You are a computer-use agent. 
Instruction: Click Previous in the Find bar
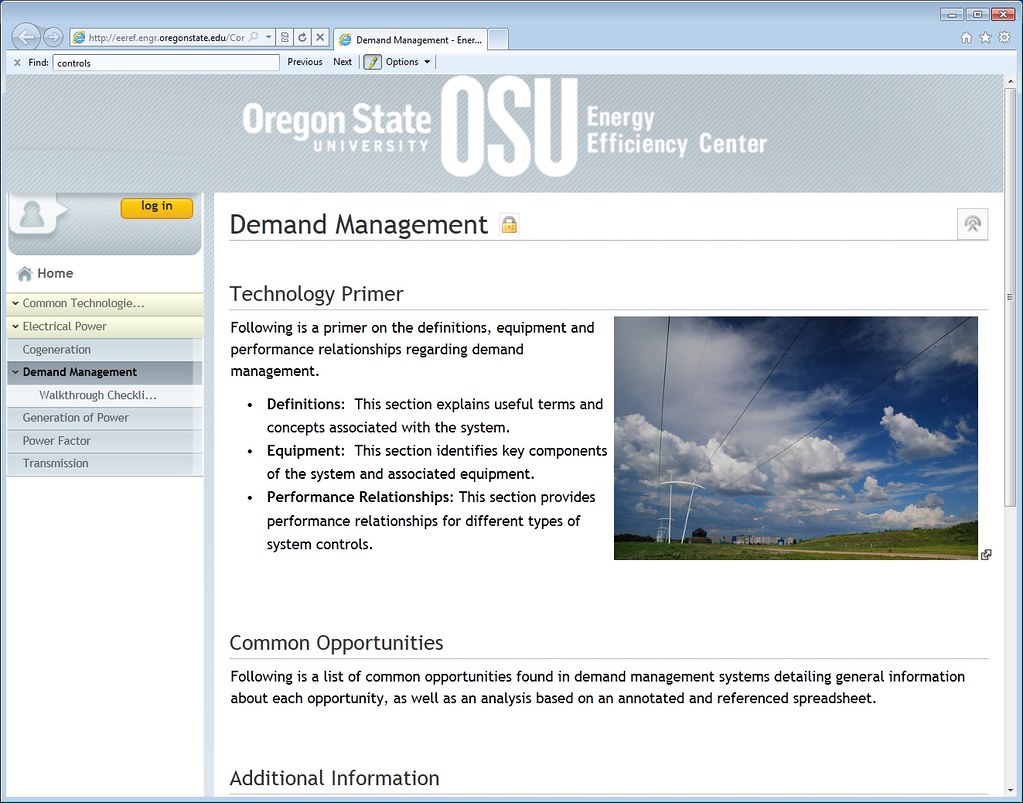[x=305, y=62]
